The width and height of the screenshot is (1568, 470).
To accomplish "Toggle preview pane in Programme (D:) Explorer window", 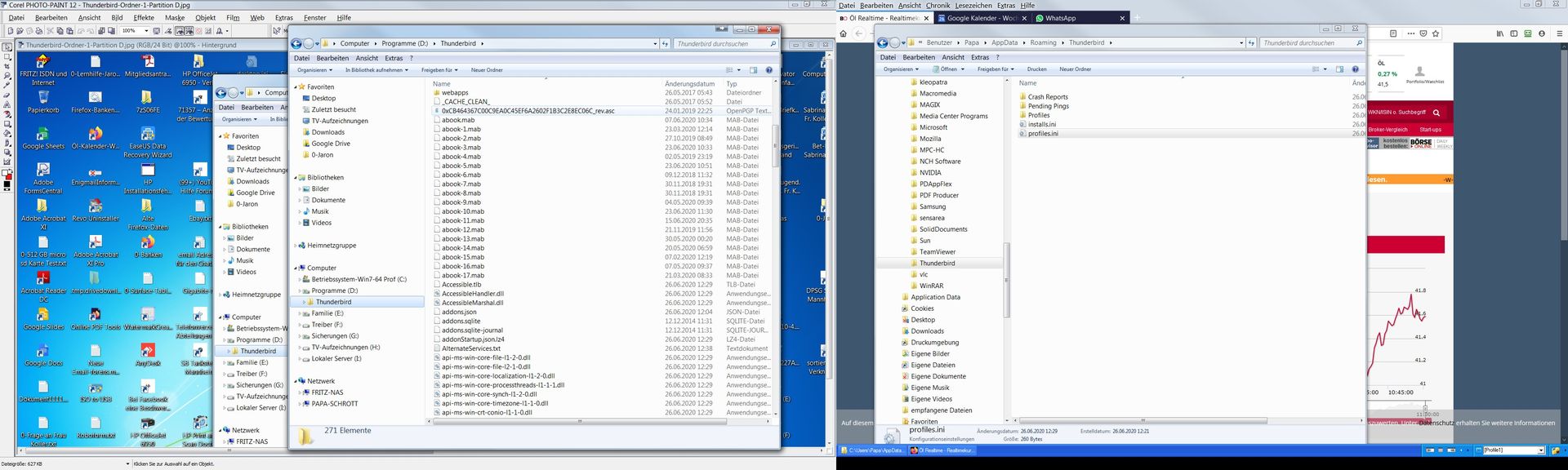I will [753, 70].
